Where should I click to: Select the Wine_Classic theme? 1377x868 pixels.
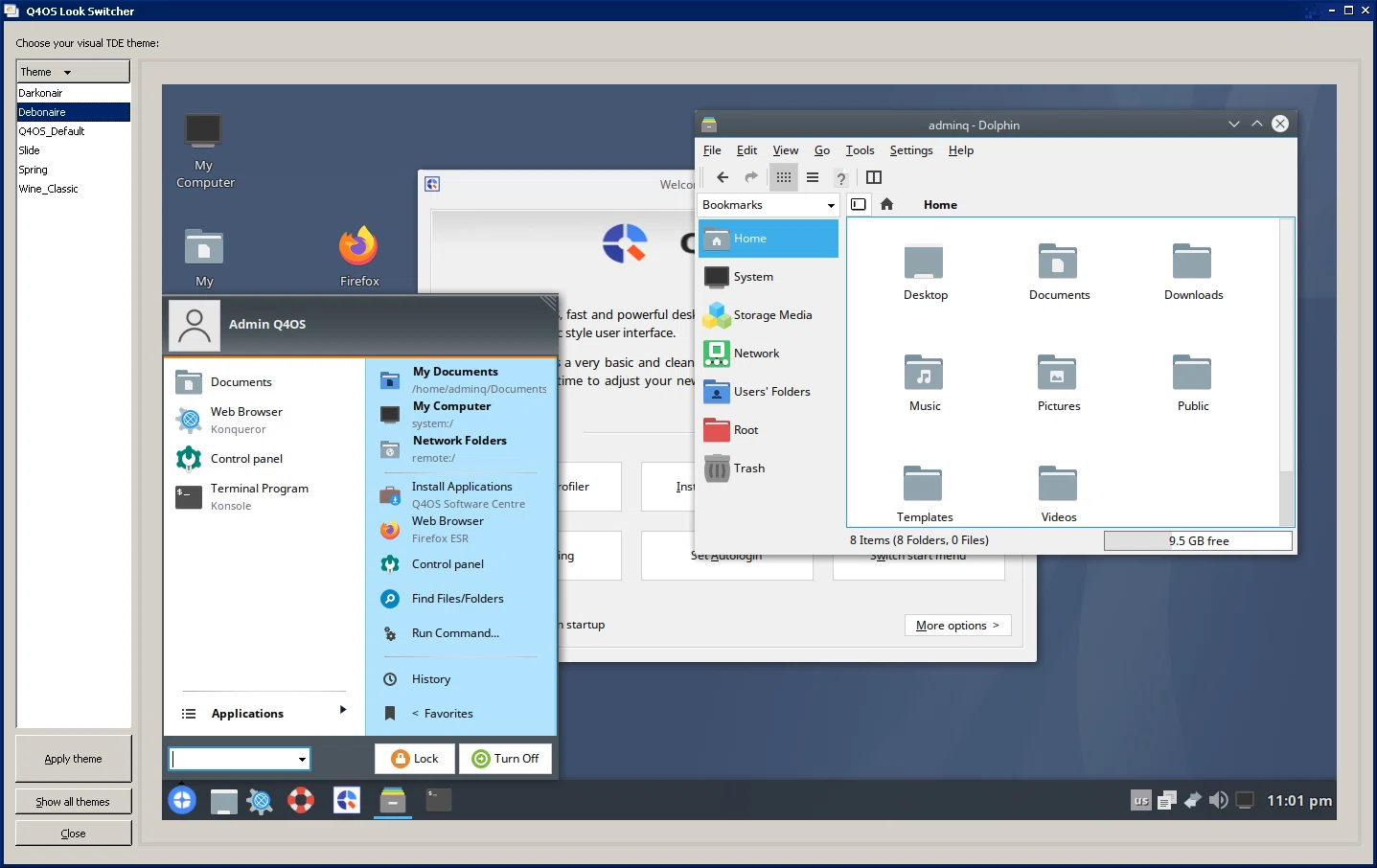[74, 189]
